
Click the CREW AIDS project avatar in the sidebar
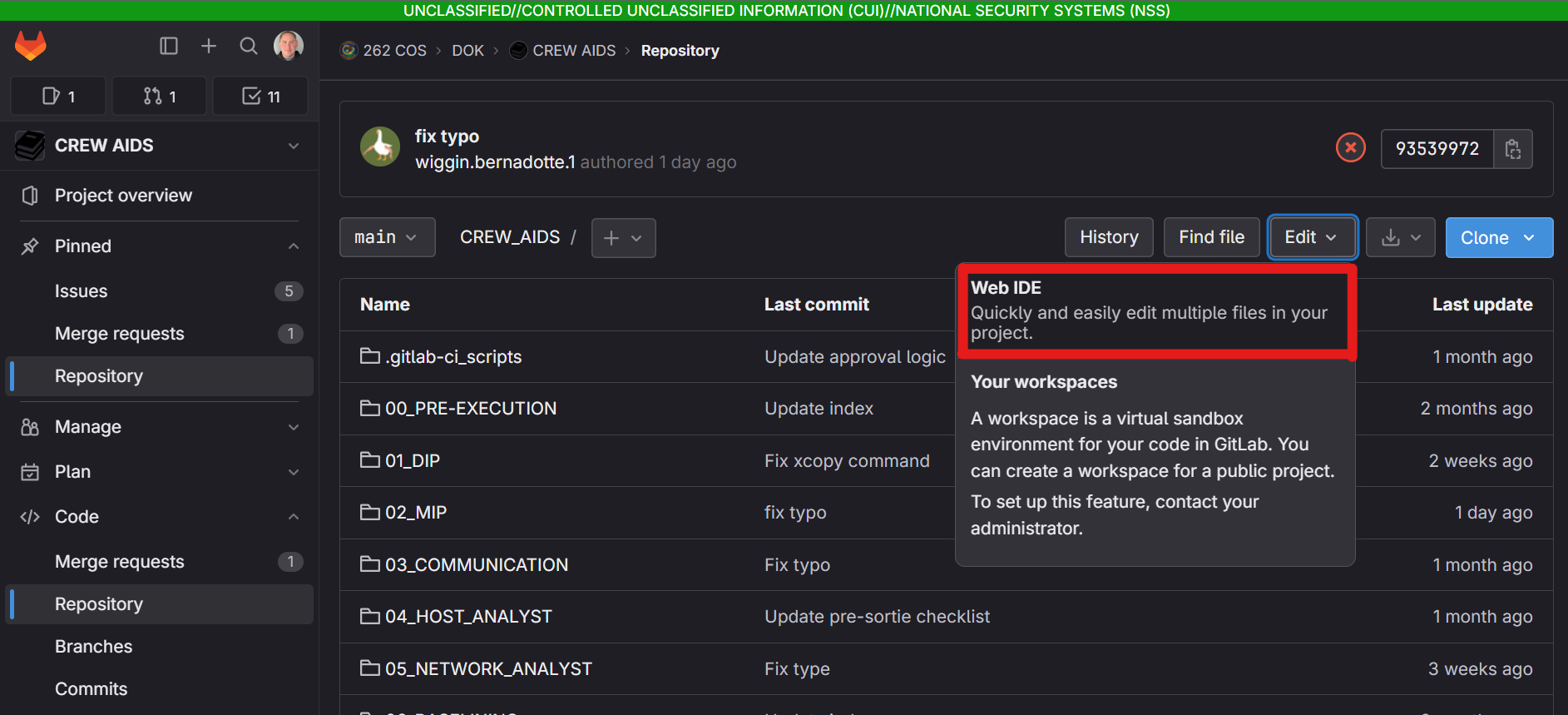pyautogui.click(x=30, y=146)
